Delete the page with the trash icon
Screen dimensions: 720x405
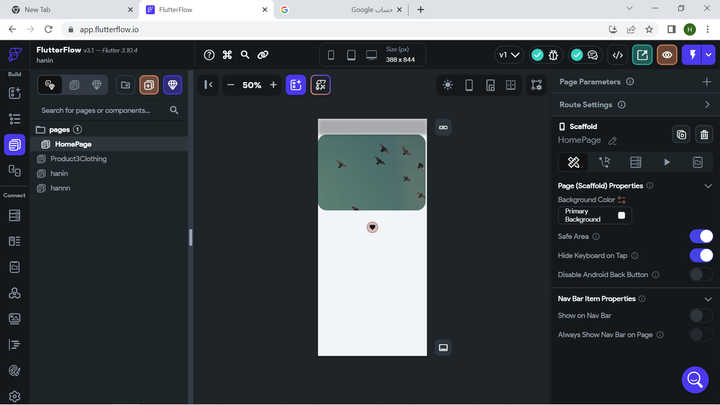tap(704, 134)
